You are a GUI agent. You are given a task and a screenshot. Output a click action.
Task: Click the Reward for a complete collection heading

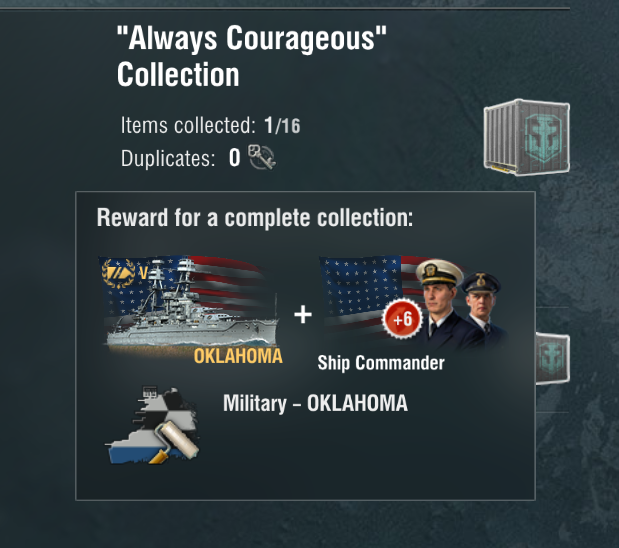(255, 218)
